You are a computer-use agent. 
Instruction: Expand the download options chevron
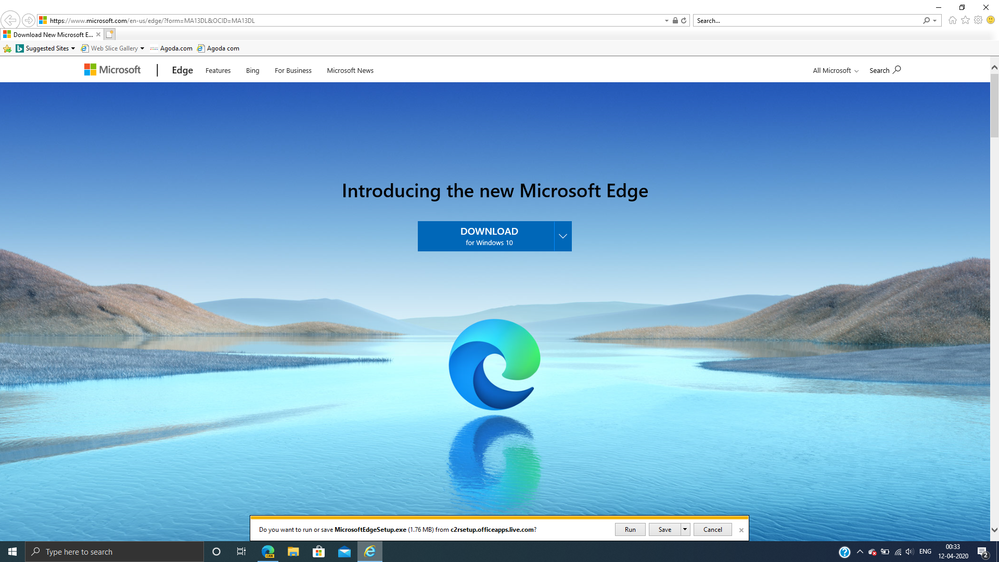pyautogui.click(x=563, y=236)
